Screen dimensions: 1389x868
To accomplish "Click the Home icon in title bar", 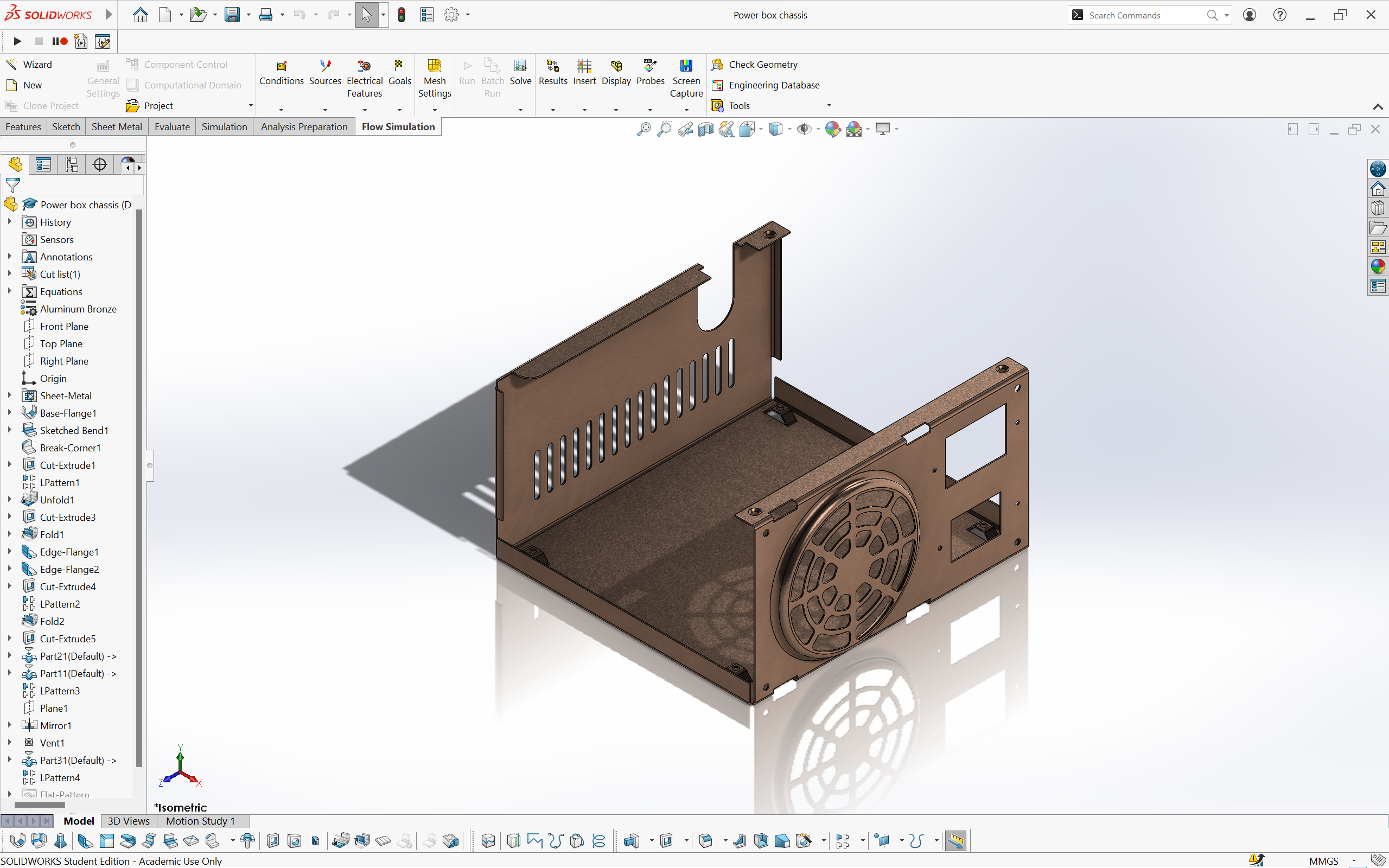I will pyautogui.click(x=140, y=15).
